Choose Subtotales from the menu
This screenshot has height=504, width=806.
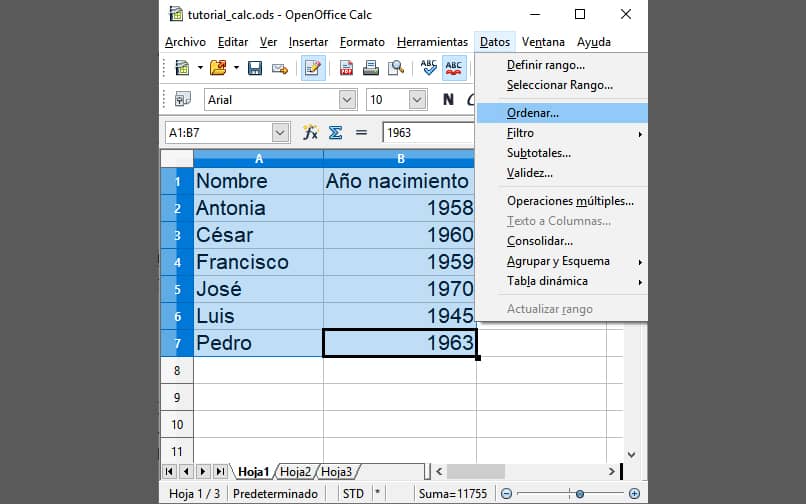[x=562, y=153]
